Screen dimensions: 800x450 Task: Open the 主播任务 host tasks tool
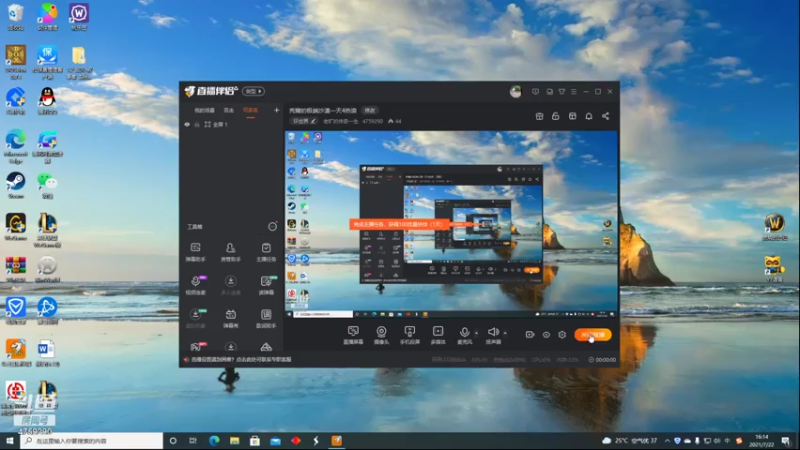[266, 252]
